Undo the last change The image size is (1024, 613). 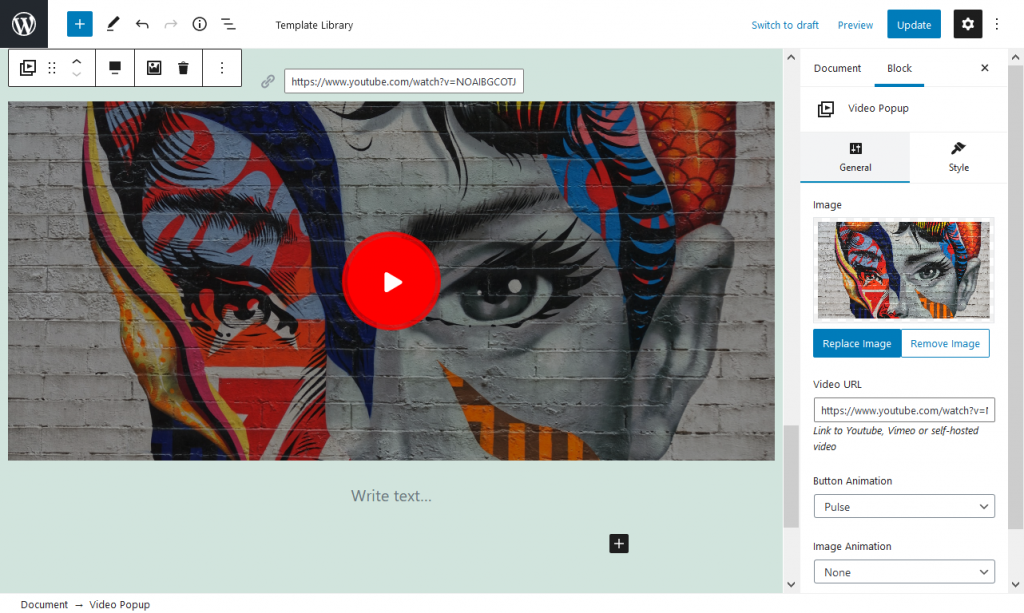tap(142, 24)
